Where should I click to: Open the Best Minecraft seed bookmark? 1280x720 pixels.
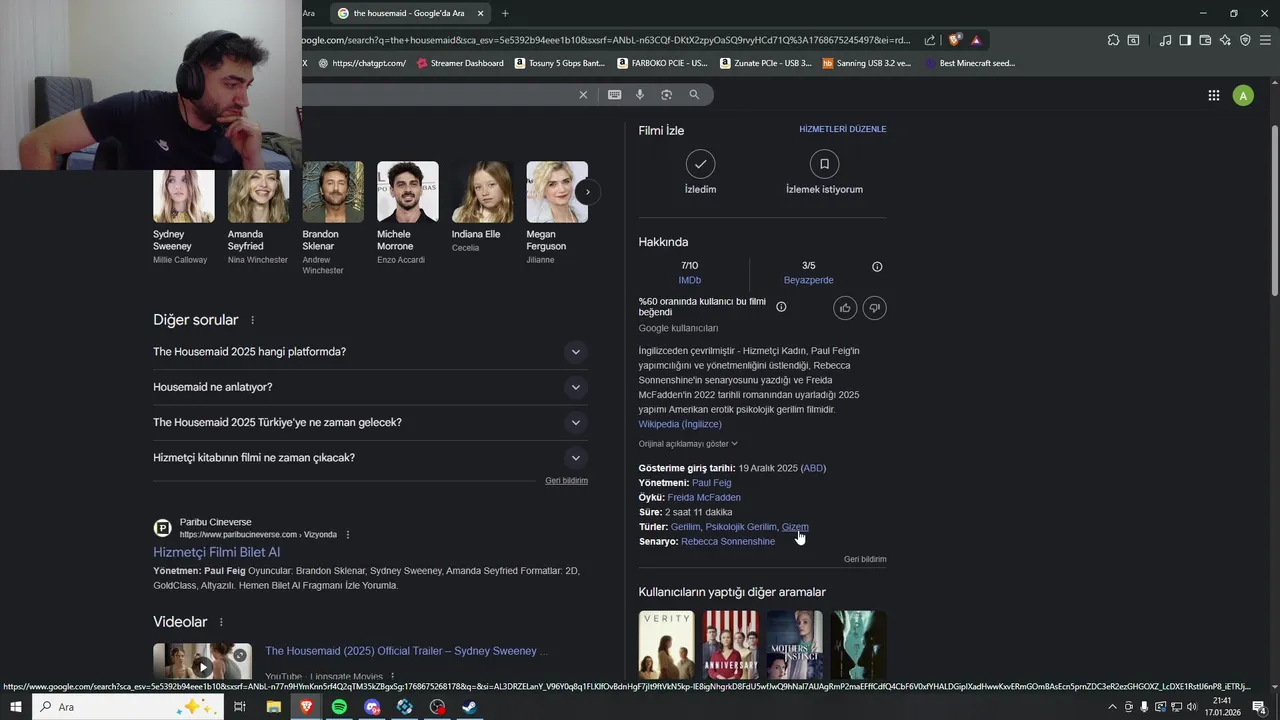(970, 63)
